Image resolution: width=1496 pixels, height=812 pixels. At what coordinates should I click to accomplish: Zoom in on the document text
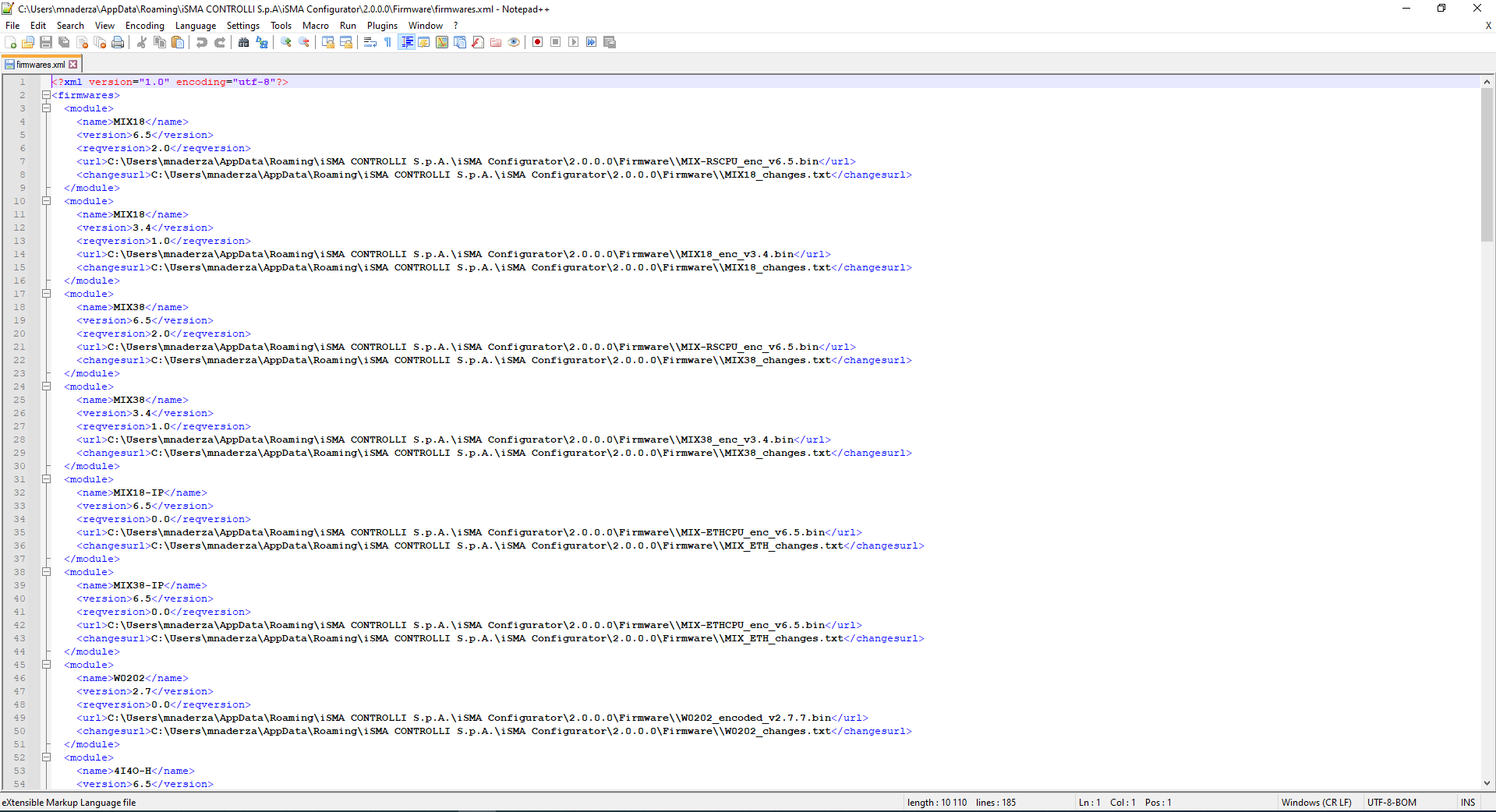click(x=285, y=42)
